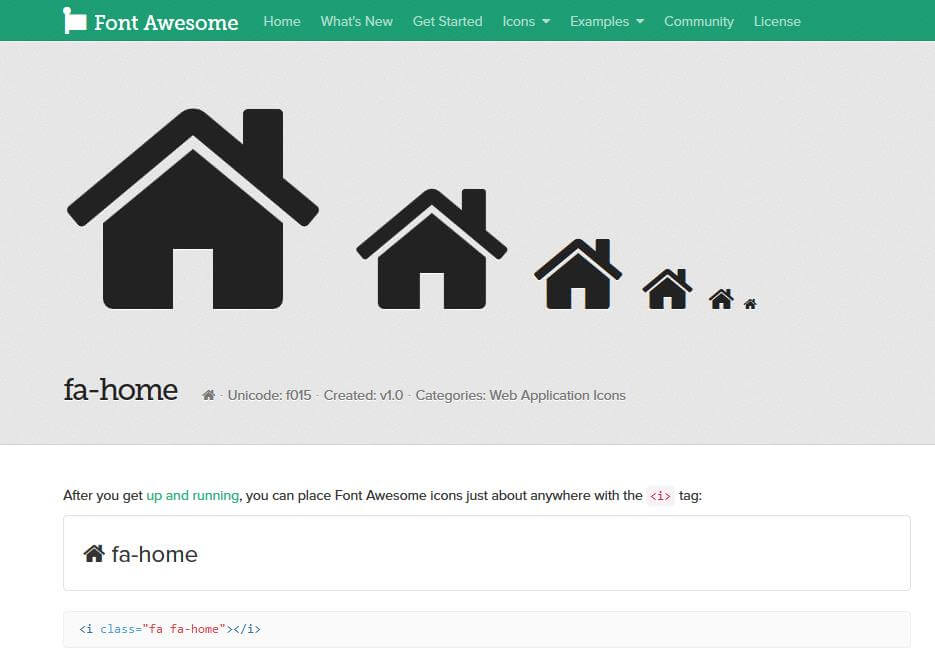Click the fourth home icon in the size row
Image resolution: width=935 pixels, height=671 pixels.
click(667, 289)
